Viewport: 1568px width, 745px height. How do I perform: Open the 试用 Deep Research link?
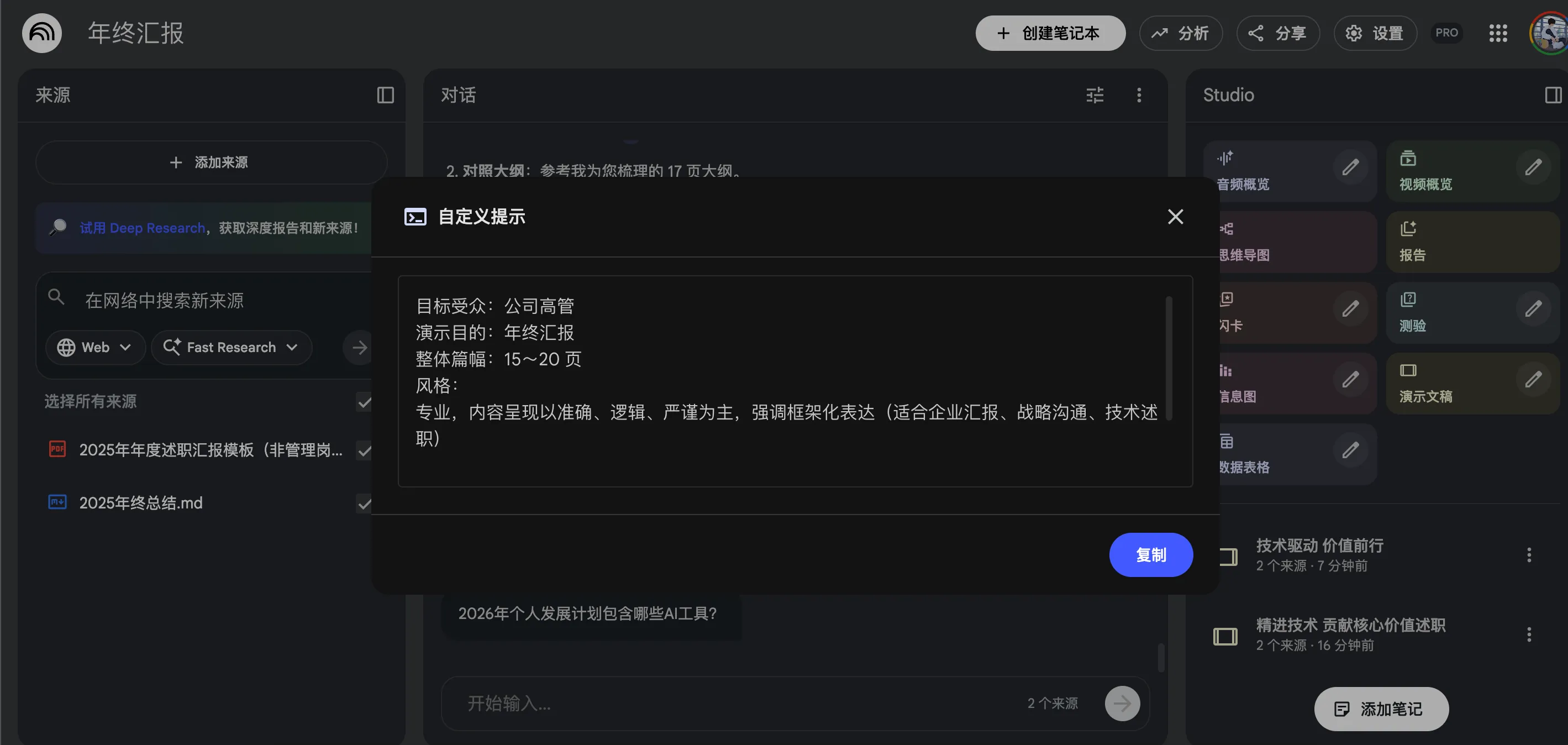[142, 228]
